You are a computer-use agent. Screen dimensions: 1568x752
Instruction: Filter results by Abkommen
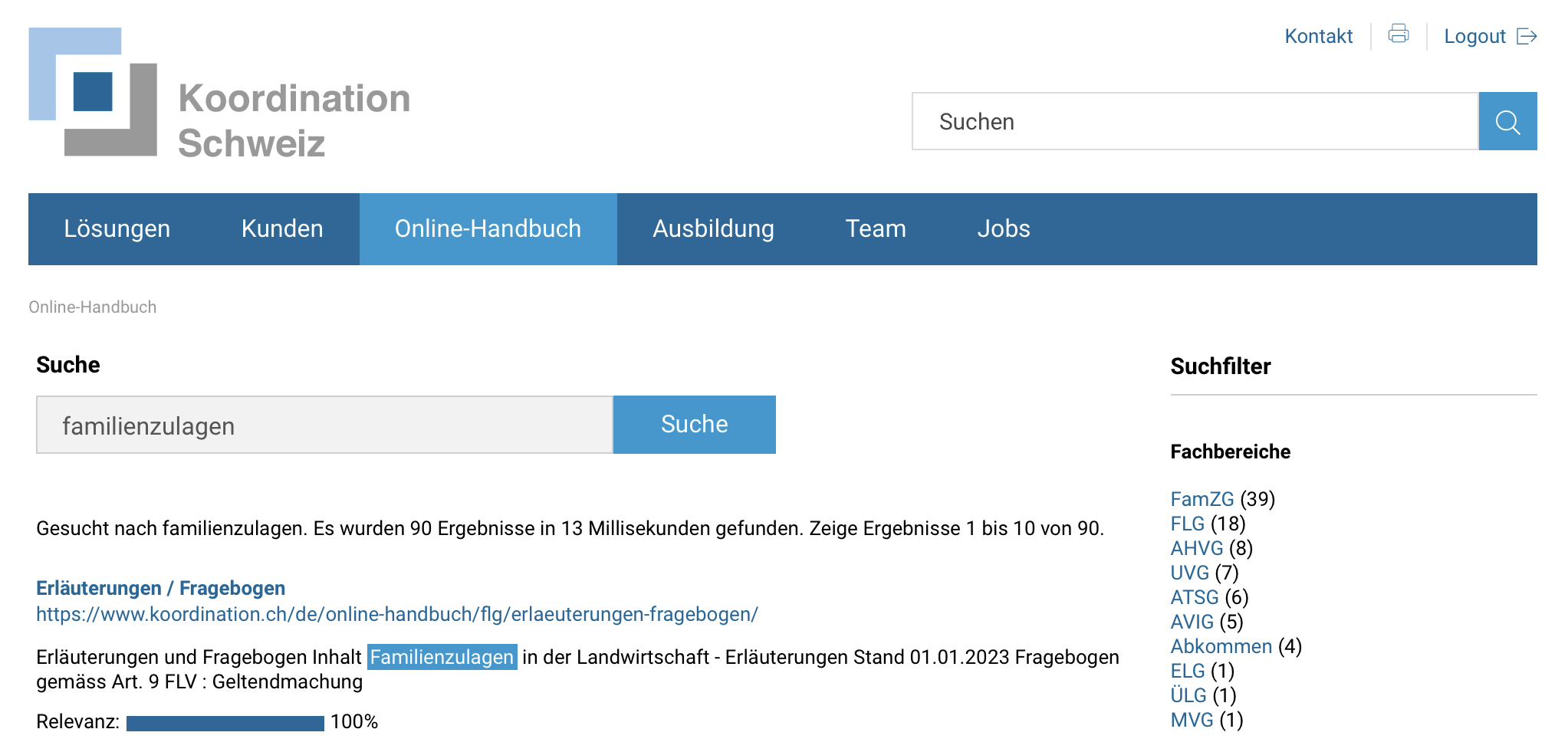(1221, 646)
